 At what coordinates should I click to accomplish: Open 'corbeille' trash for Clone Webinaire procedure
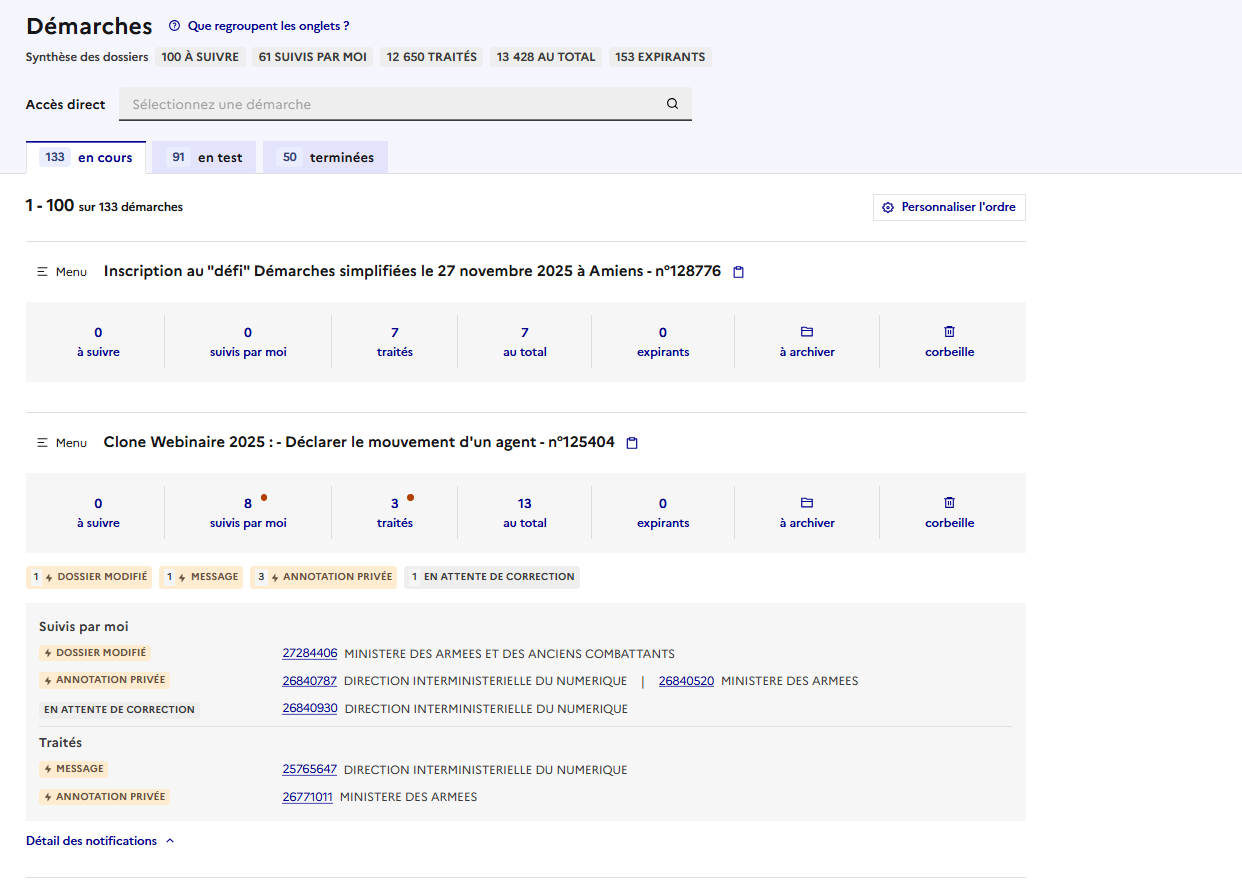949,513
